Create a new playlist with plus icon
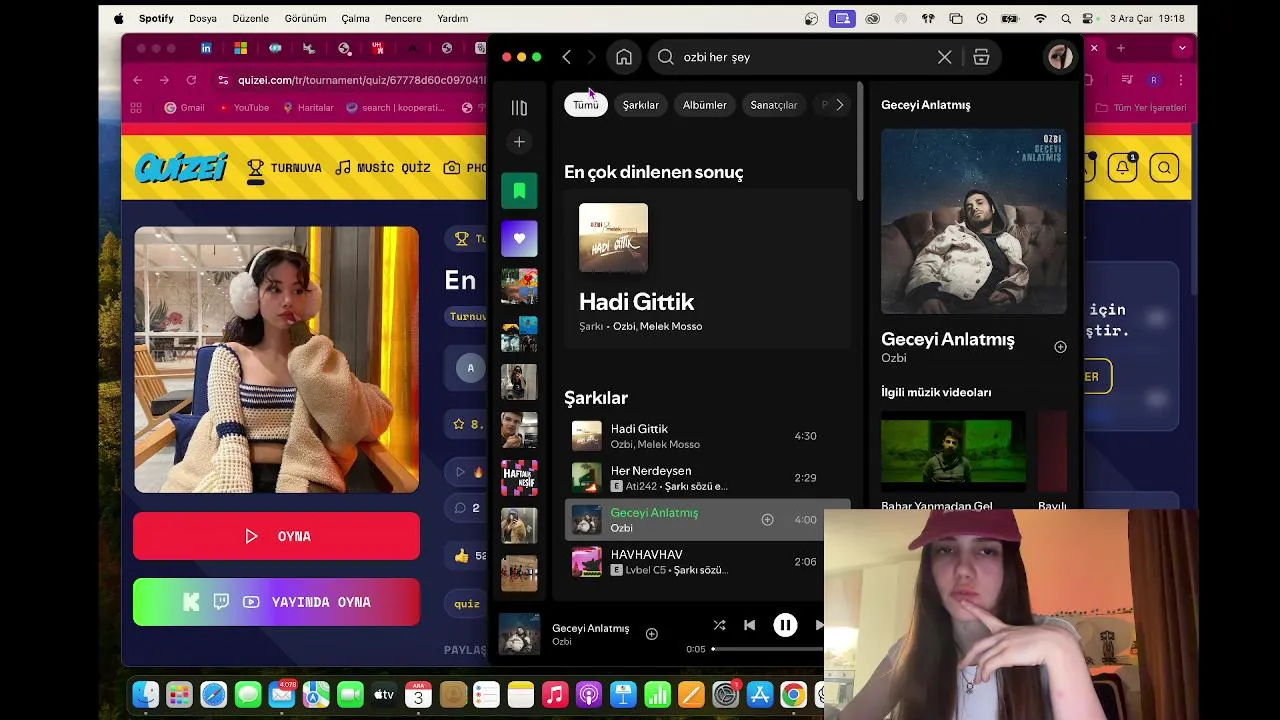The image size is (1280, 720). 519,142
